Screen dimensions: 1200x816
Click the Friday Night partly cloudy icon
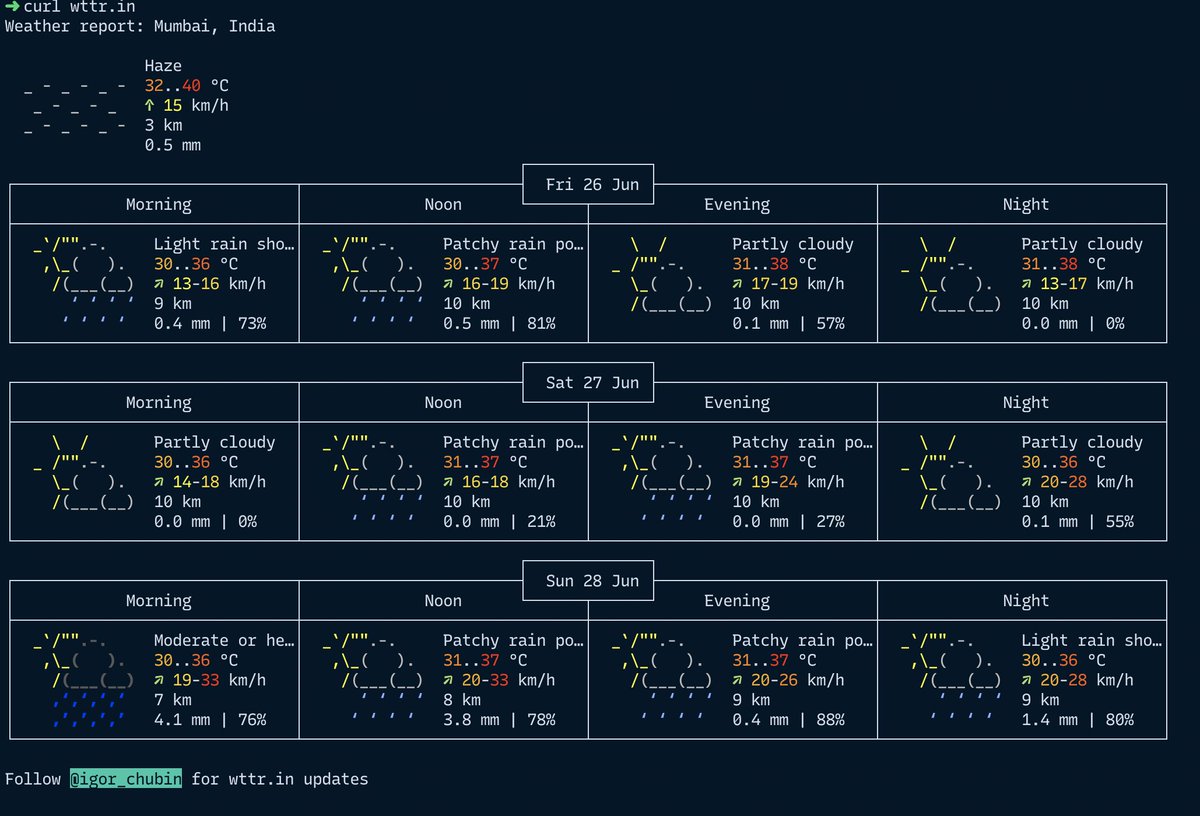(951, 272)
